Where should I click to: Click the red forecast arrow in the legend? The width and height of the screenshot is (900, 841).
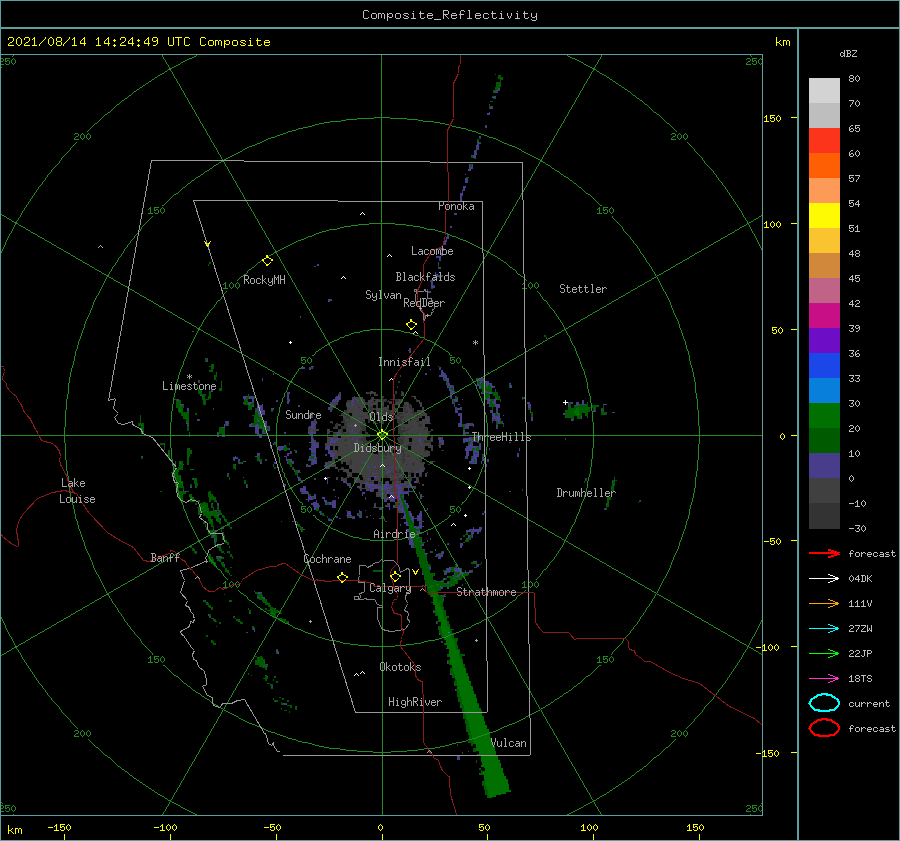[x=824, y=553]
